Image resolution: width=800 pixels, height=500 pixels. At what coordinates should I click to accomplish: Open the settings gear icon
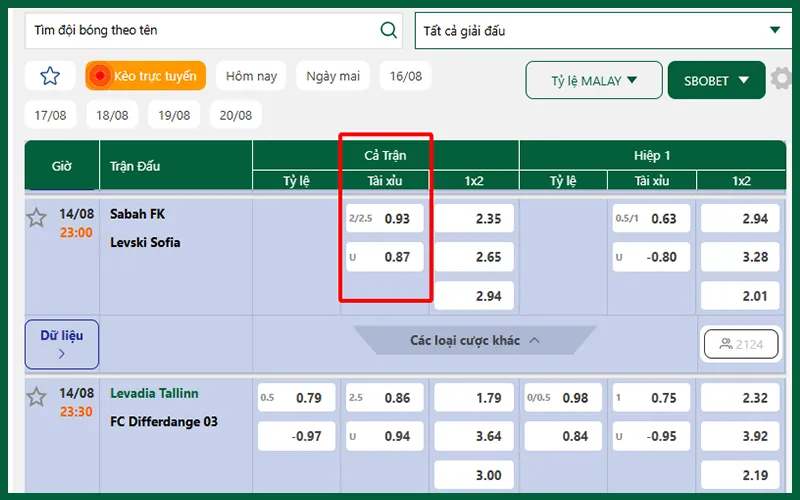pos(781,79)
